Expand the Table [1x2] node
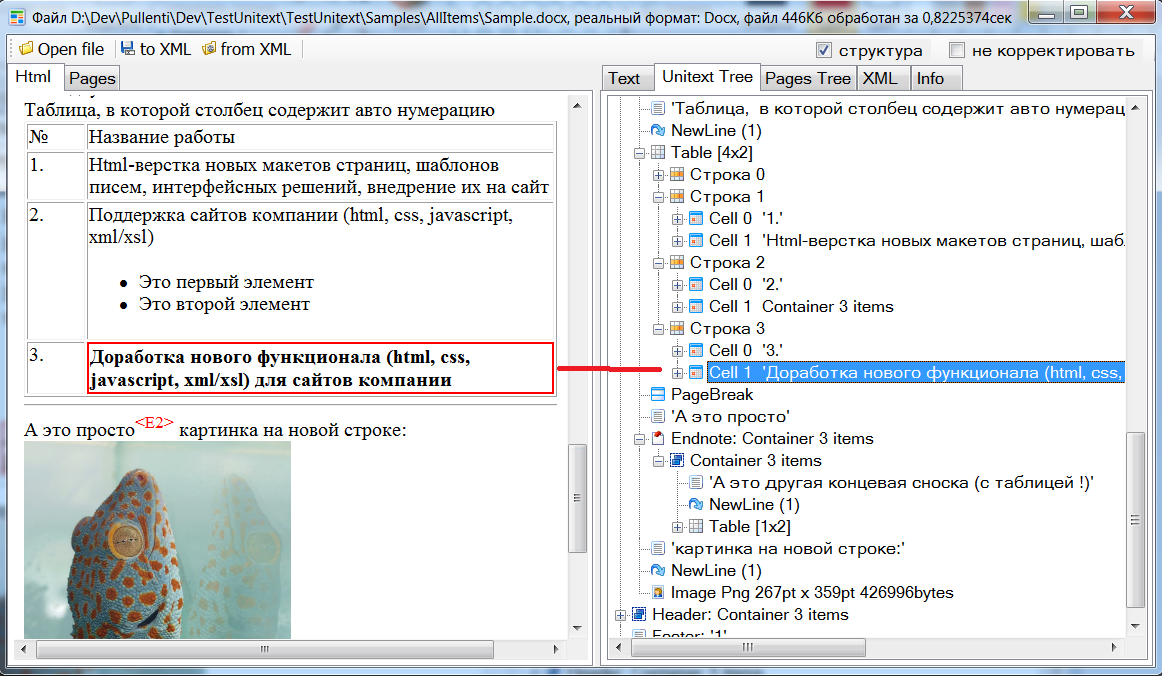 pyautogui.click(x=678, y=527)
